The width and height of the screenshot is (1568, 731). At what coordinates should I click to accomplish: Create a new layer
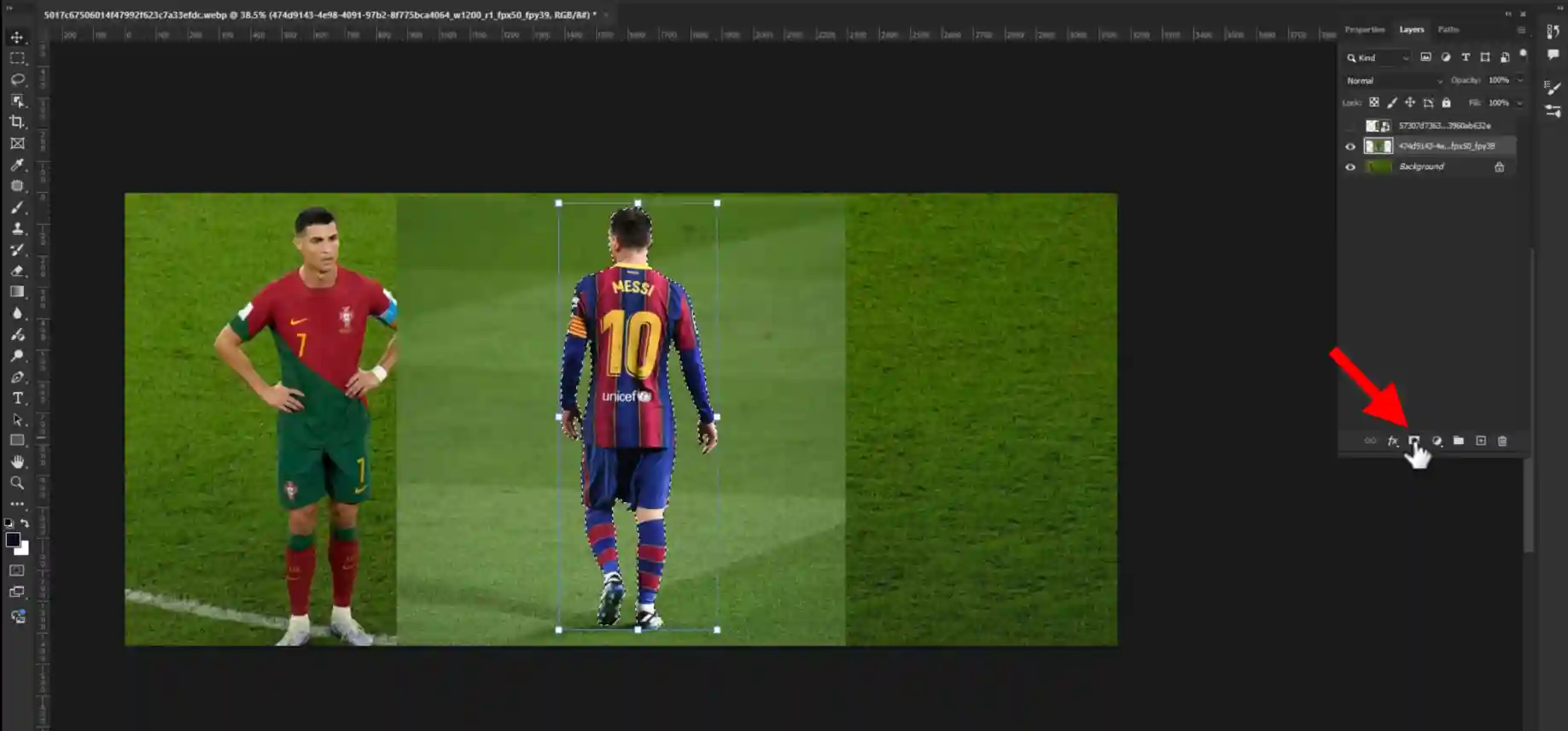[1481, 441]
